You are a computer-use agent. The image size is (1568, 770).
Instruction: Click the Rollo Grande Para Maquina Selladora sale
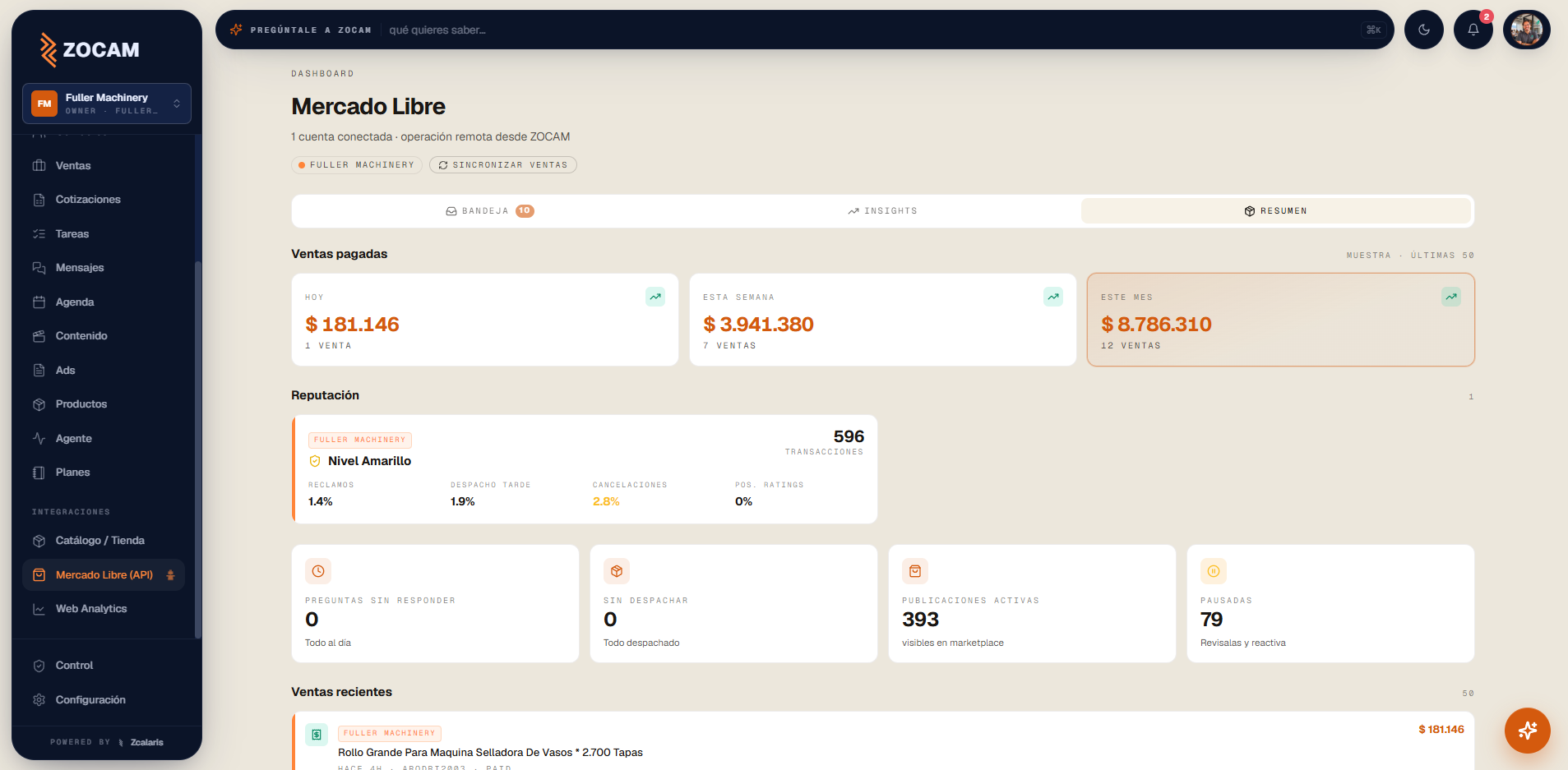[x=490, y=753]
